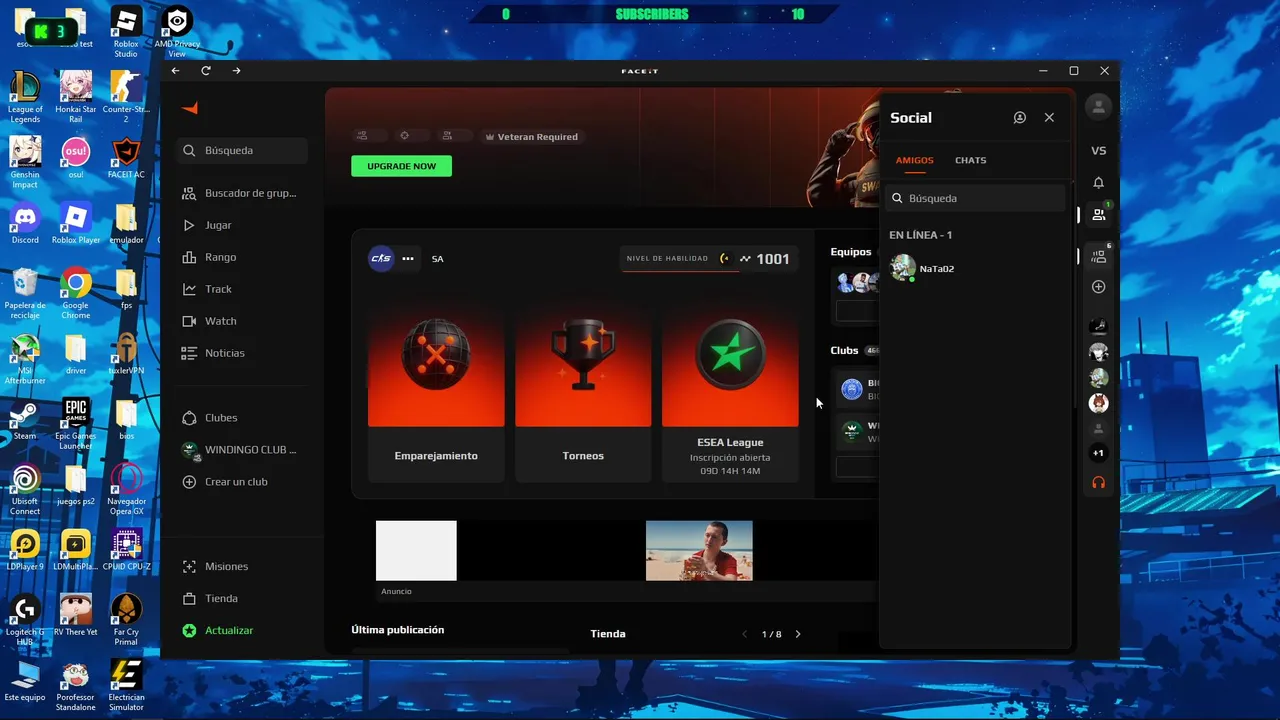Open friend NaTa02 in the online list
1280x720 pixels.
tap(975, 268)
